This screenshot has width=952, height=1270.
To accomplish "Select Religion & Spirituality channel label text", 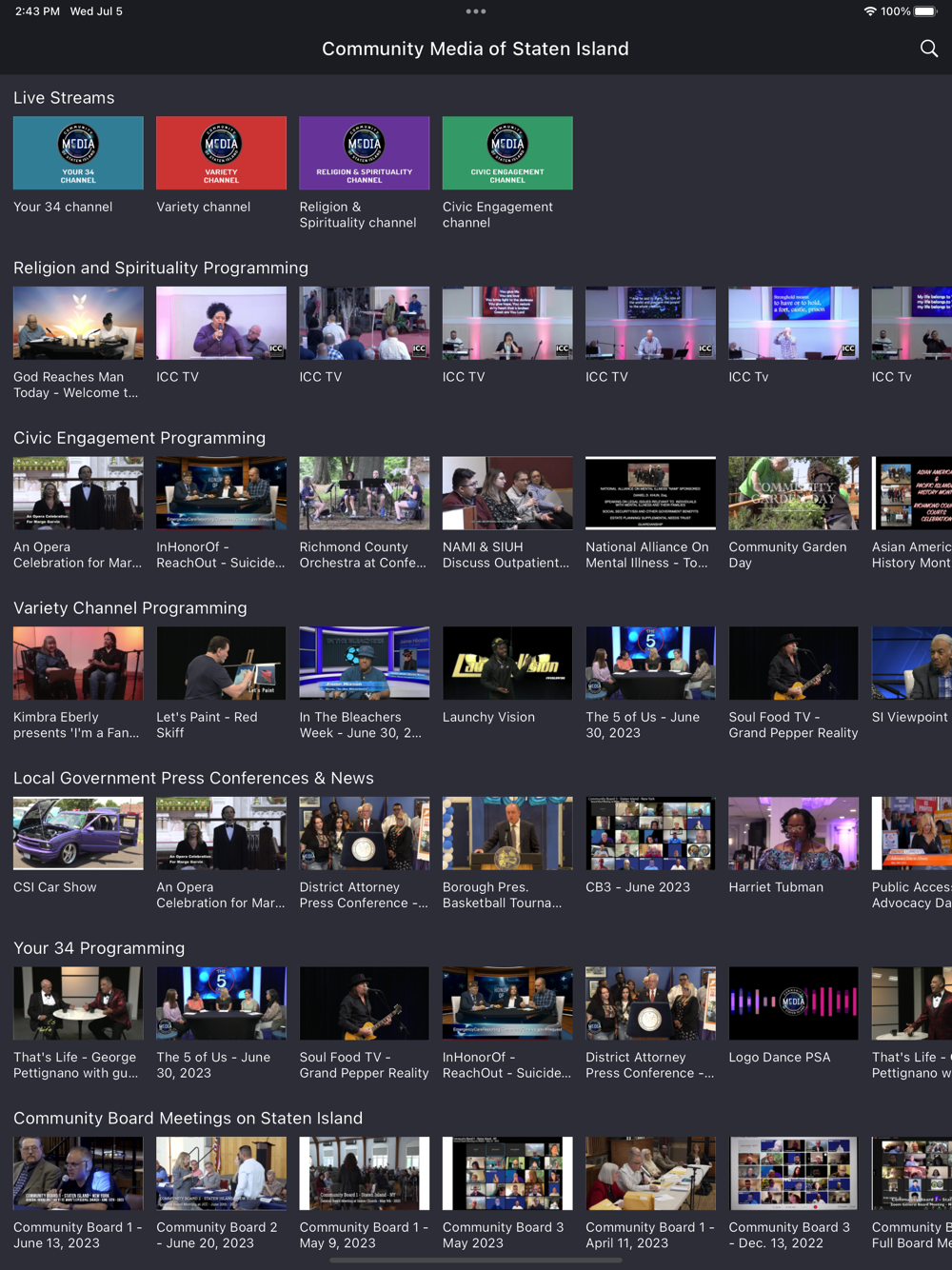I will pyautogui.click(x=358, y=214).
